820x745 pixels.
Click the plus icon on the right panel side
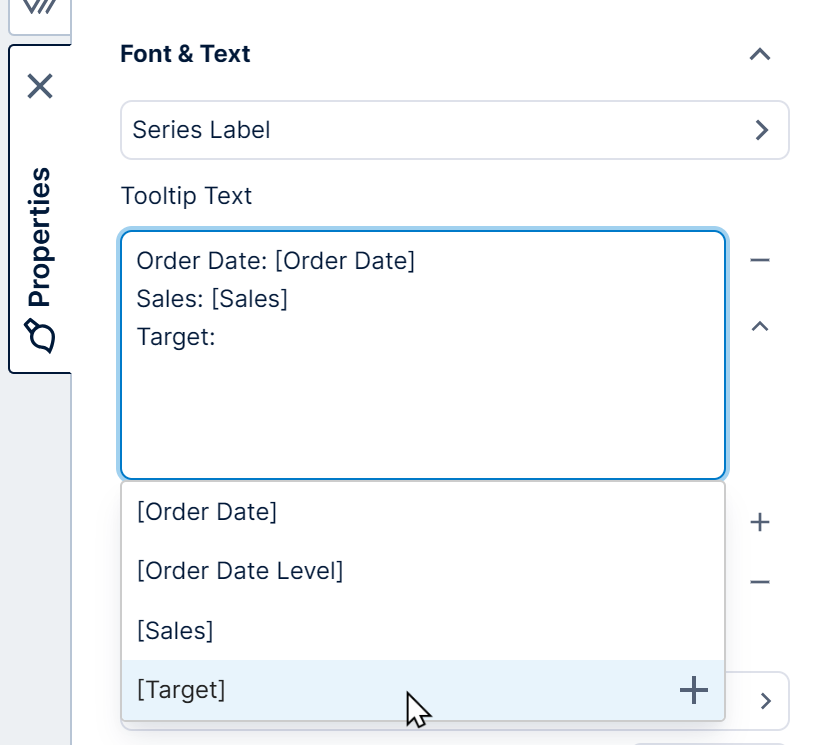(x=761, y=522)
